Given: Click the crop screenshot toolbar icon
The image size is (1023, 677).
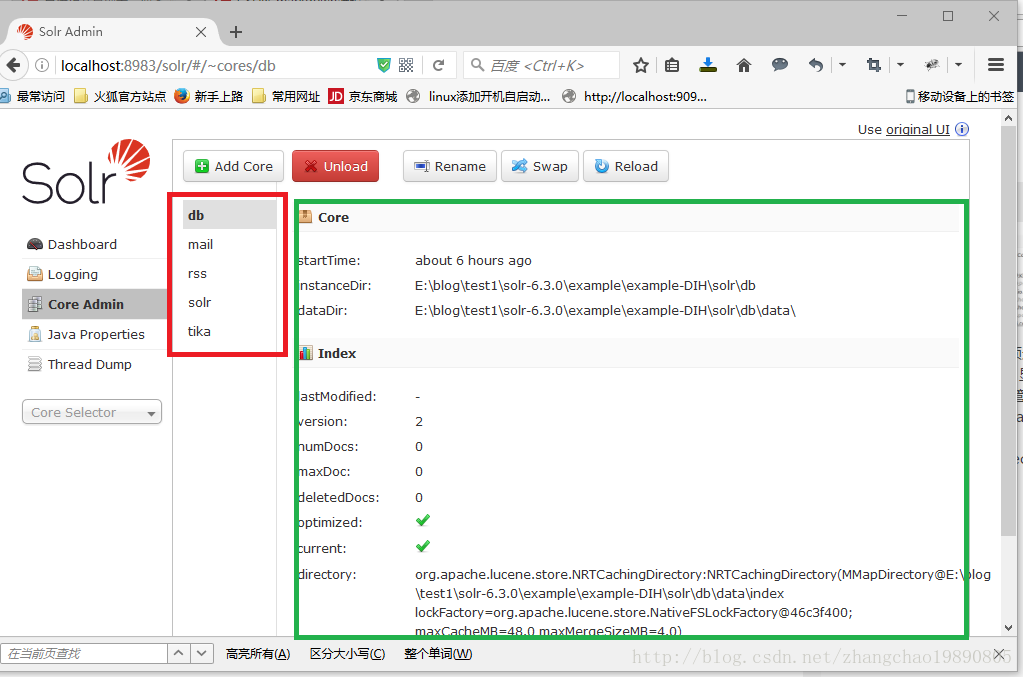Looking at the screenshot, I should pyautogui.click(x=874, y=65).
